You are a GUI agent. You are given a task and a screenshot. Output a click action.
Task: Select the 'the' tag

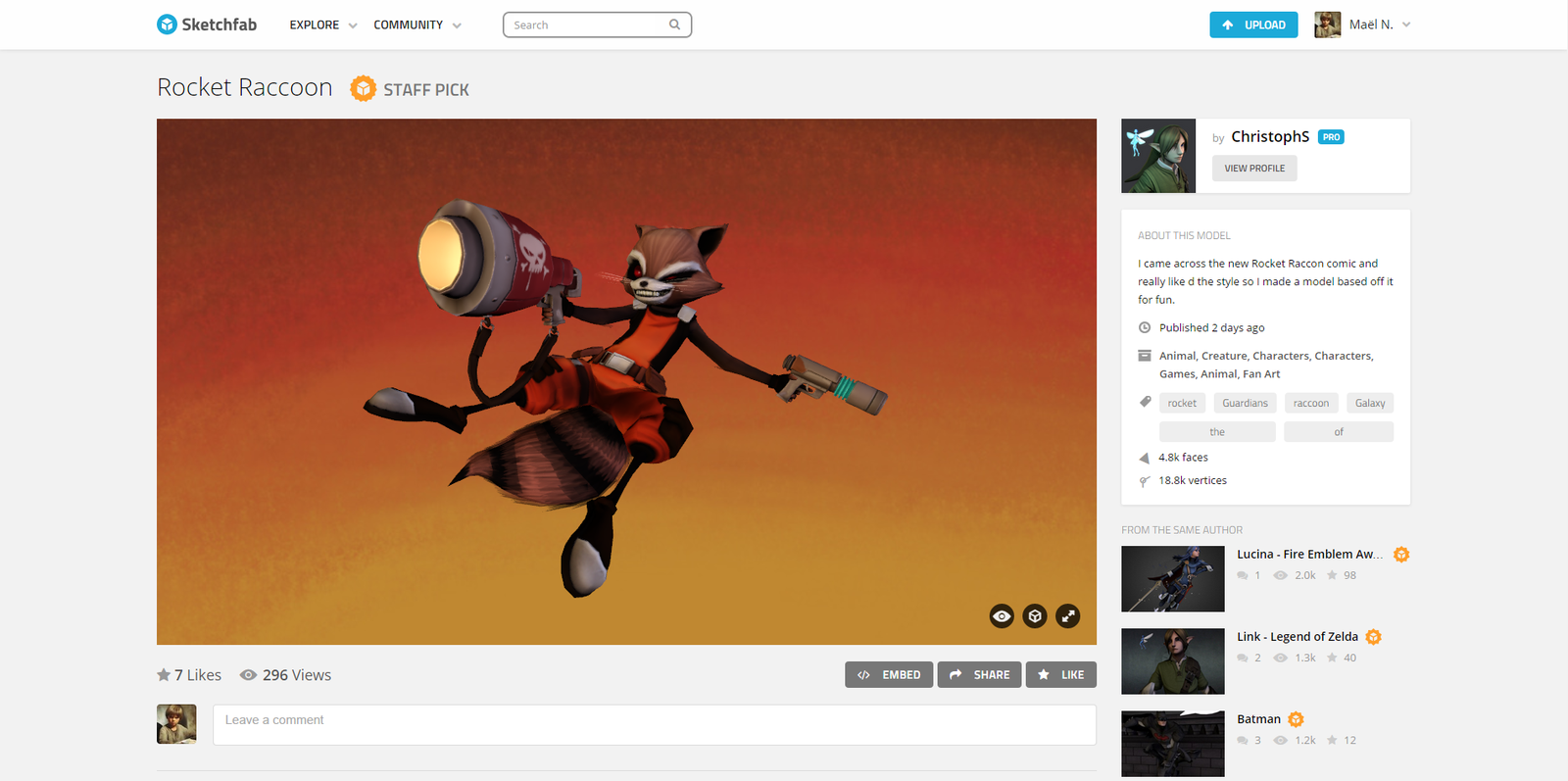pyautogui.click(x=1217, y=432)
